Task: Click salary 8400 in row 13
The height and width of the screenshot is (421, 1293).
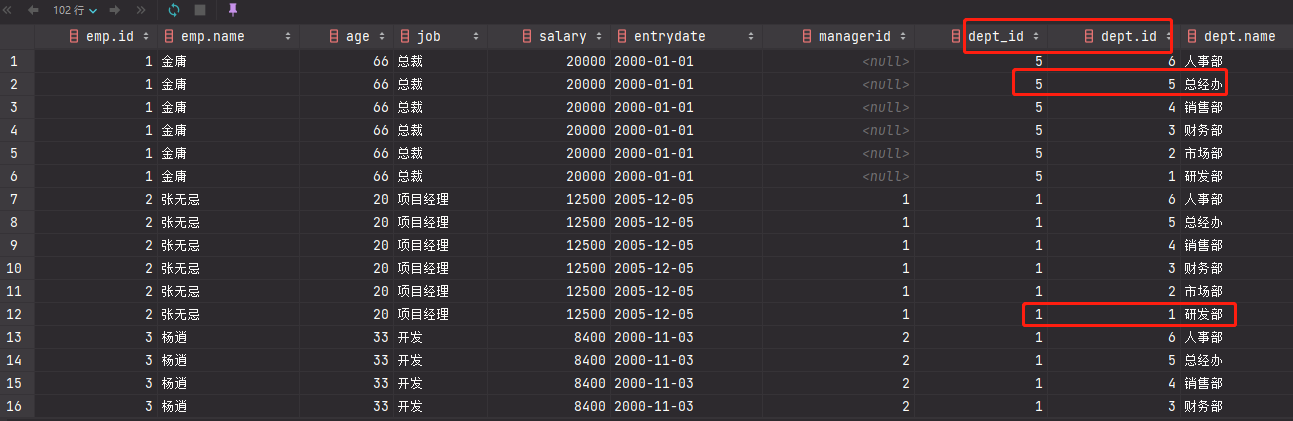Action: click(x=548, y=337)
